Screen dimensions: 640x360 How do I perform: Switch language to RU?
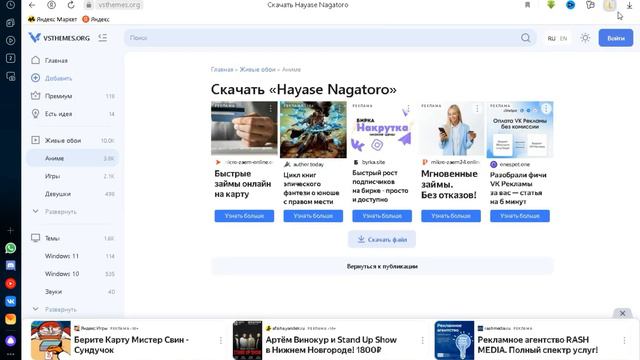click(551, 38)
